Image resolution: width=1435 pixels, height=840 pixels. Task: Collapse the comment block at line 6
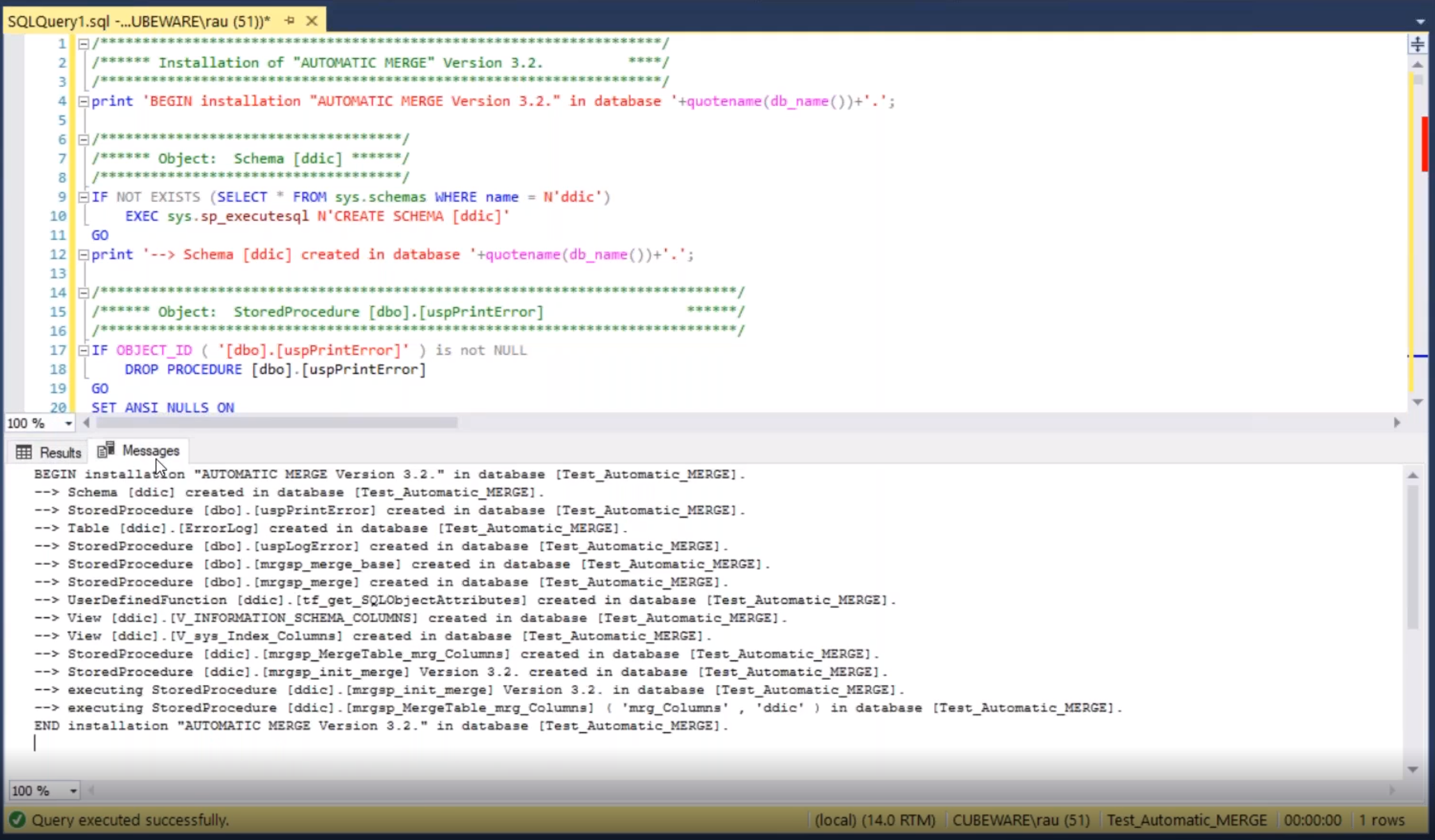[x=83, y=140]
